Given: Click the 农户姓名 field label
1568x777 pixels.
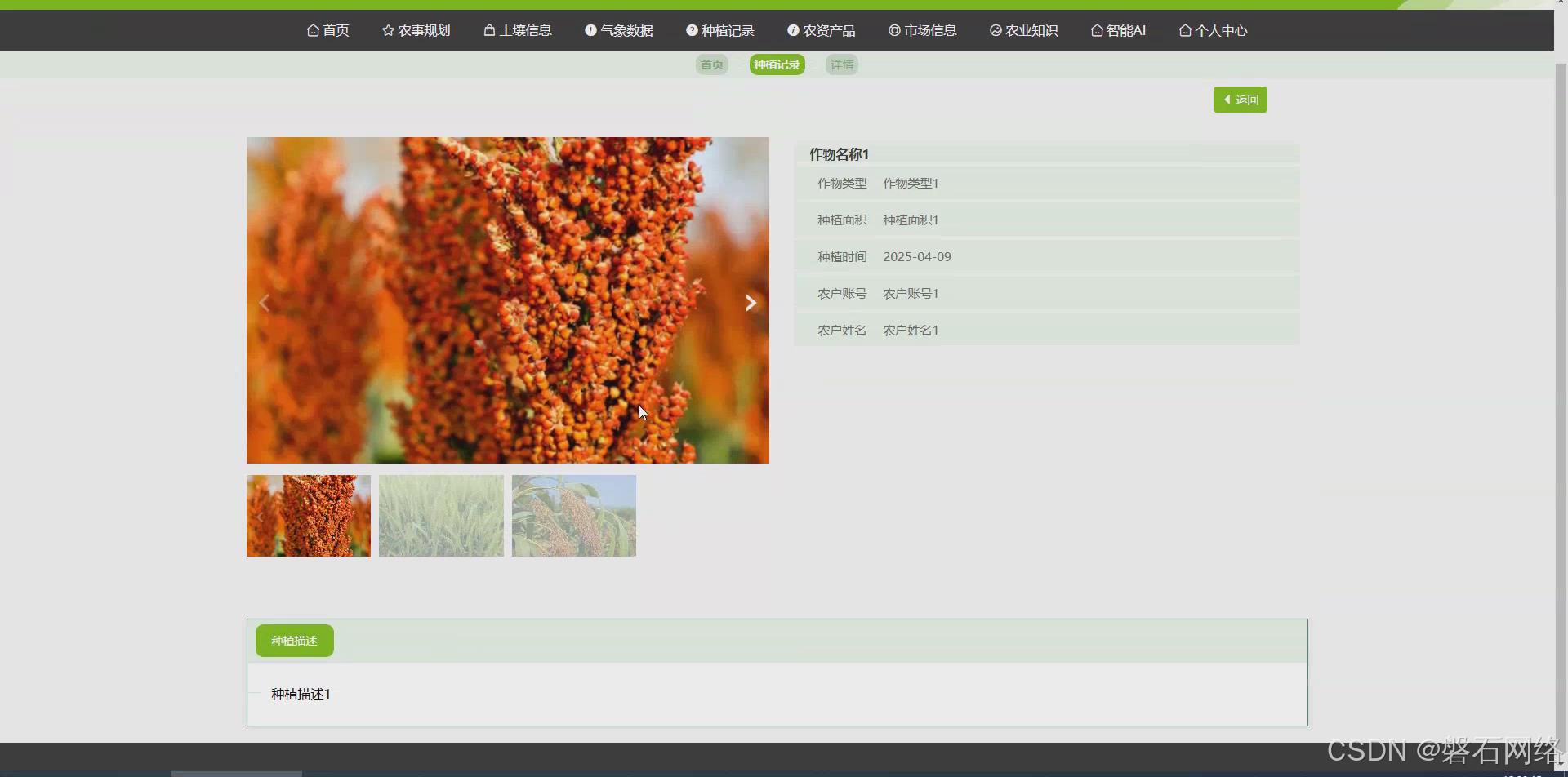Looking at the screenshot, I should (x=842, y=331).
